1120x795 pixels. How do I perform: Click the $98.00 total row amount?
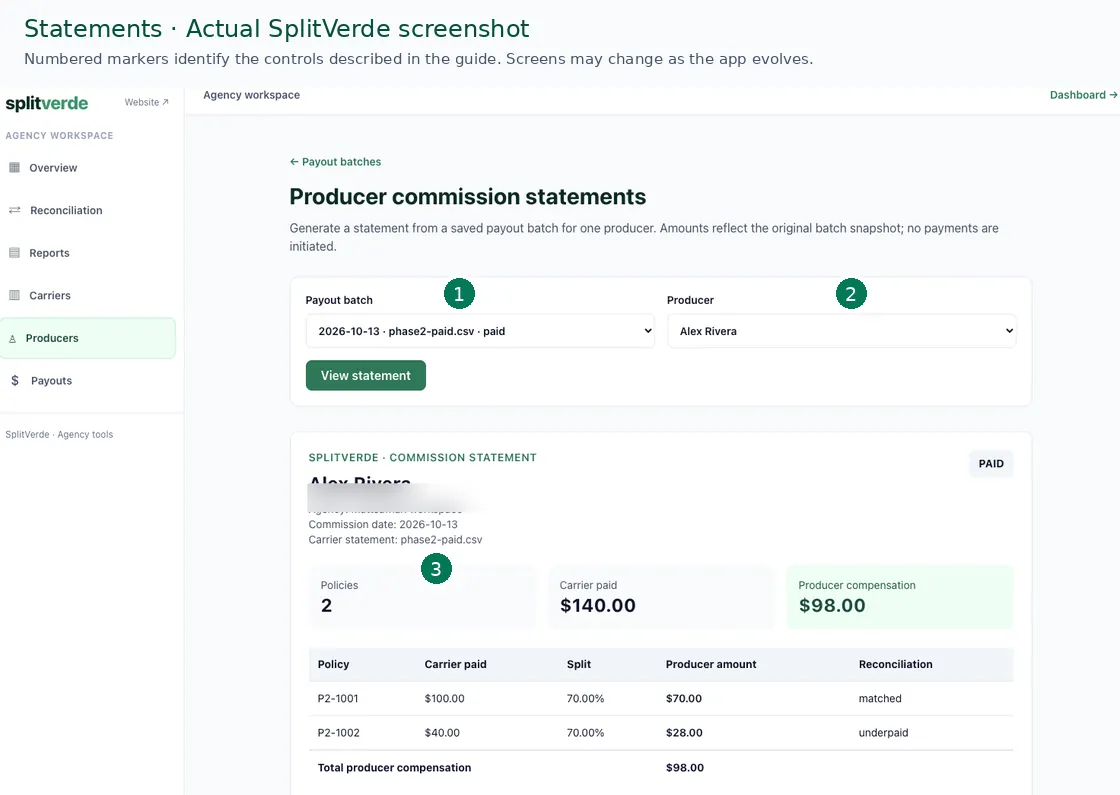click(x=685, y=768)
